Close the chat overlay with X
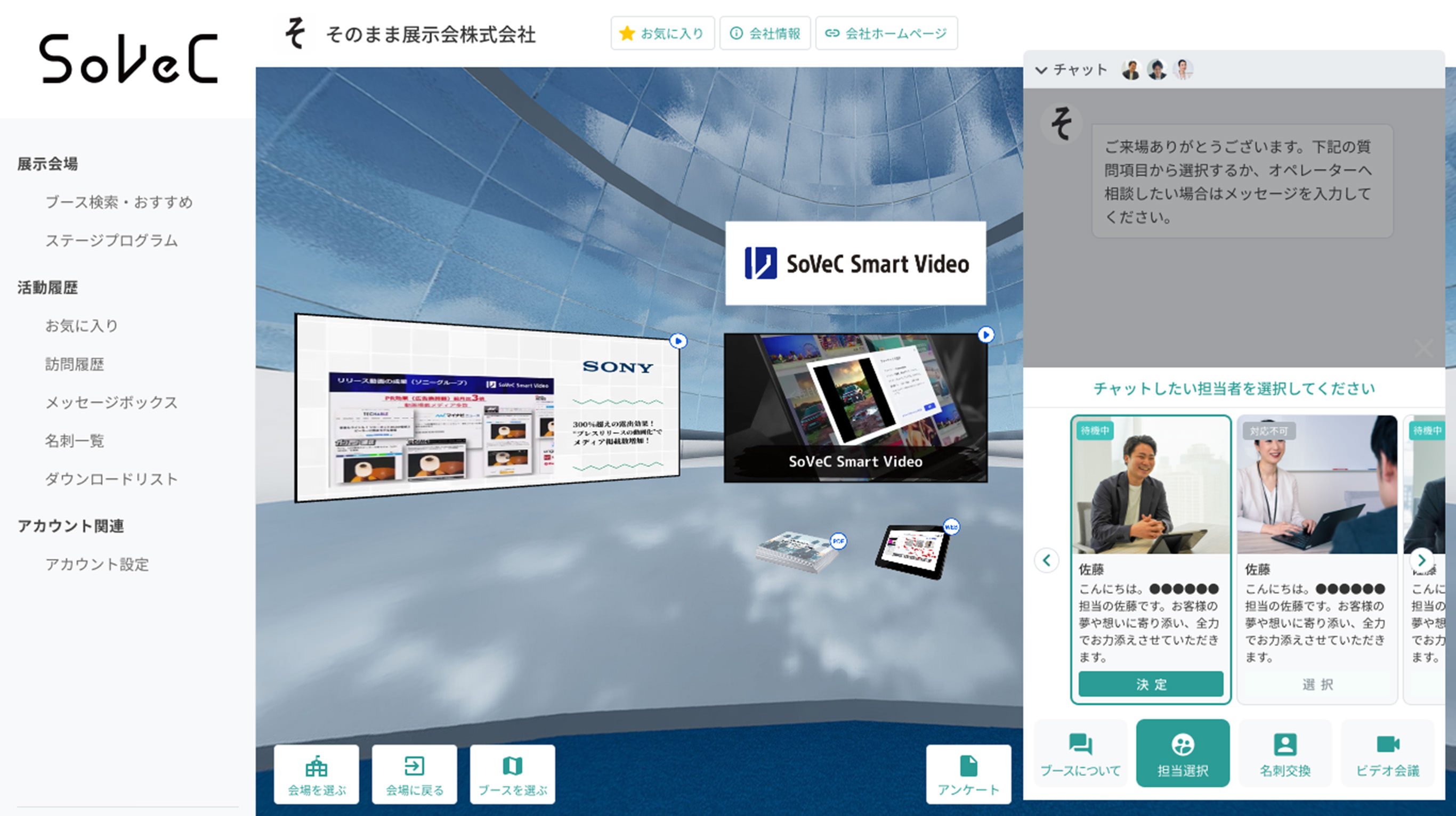 [x=1423, y=348]
